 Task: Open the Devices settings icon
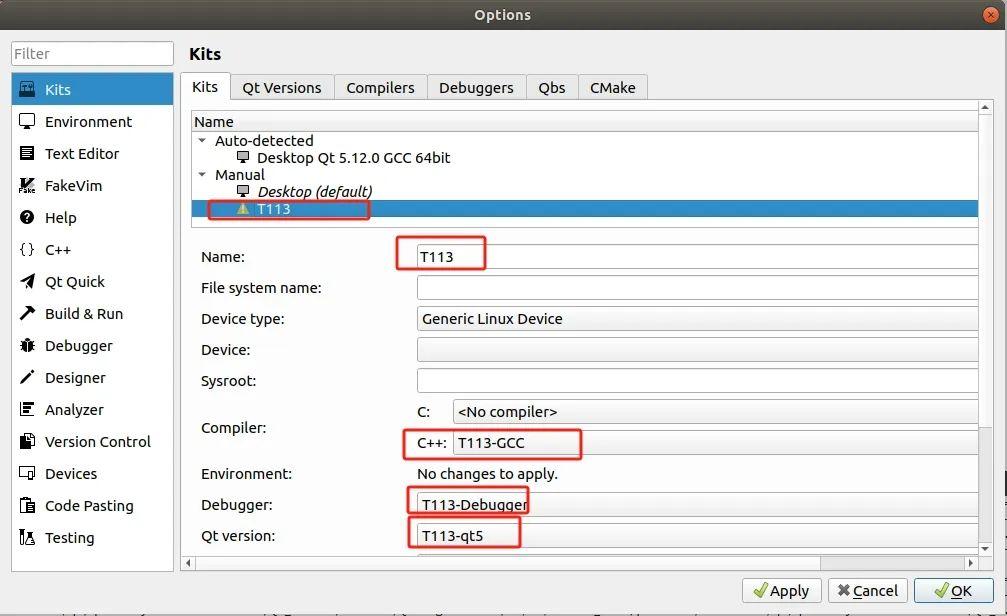pos(27,473)
